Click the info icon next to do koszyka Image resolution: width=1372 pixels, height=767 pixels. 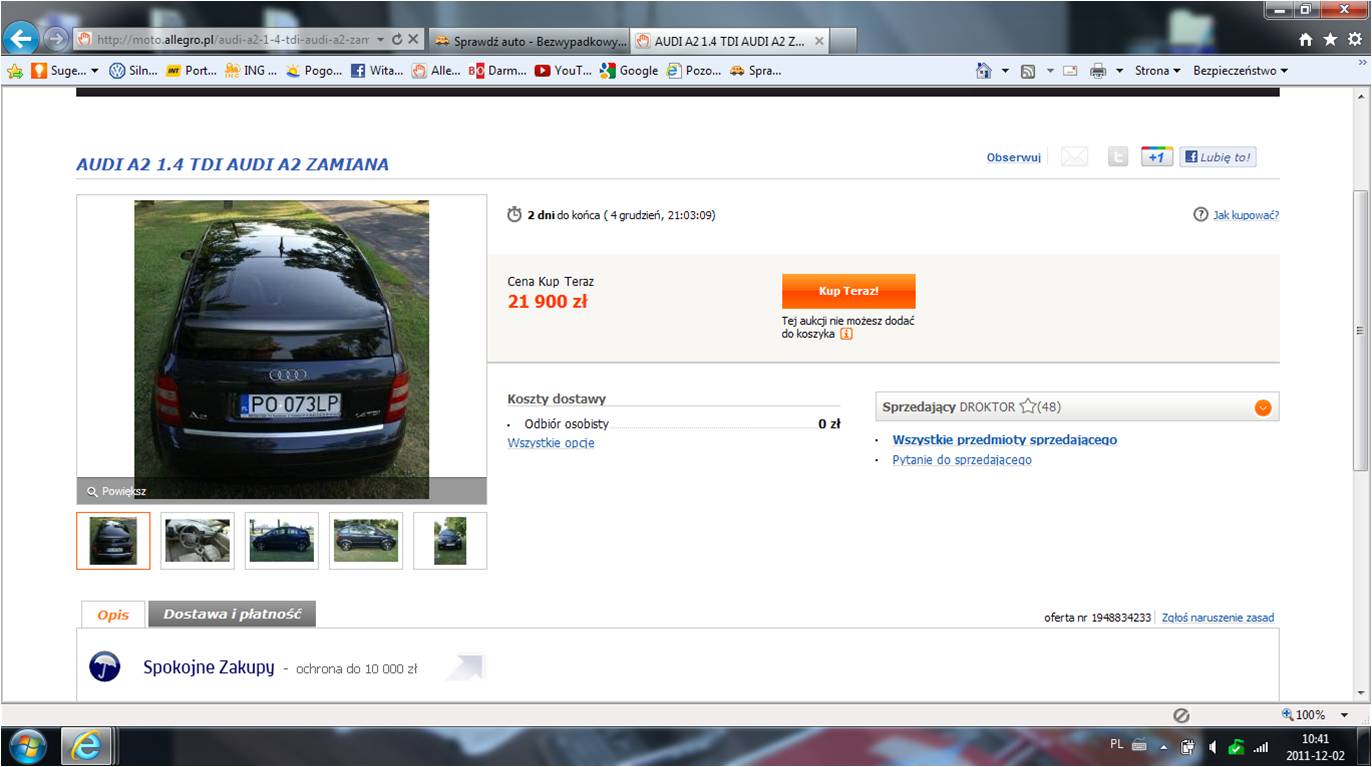point(846,334)
